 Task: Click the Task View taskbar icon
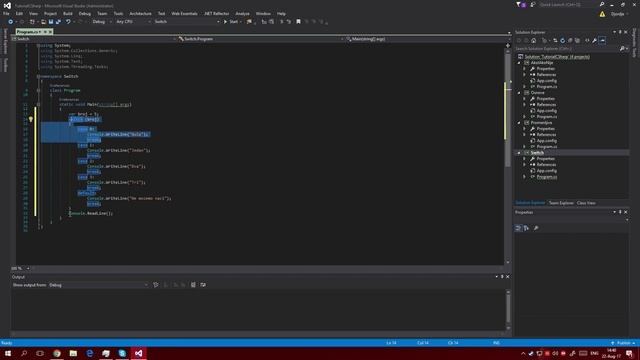tap(40, 353)
